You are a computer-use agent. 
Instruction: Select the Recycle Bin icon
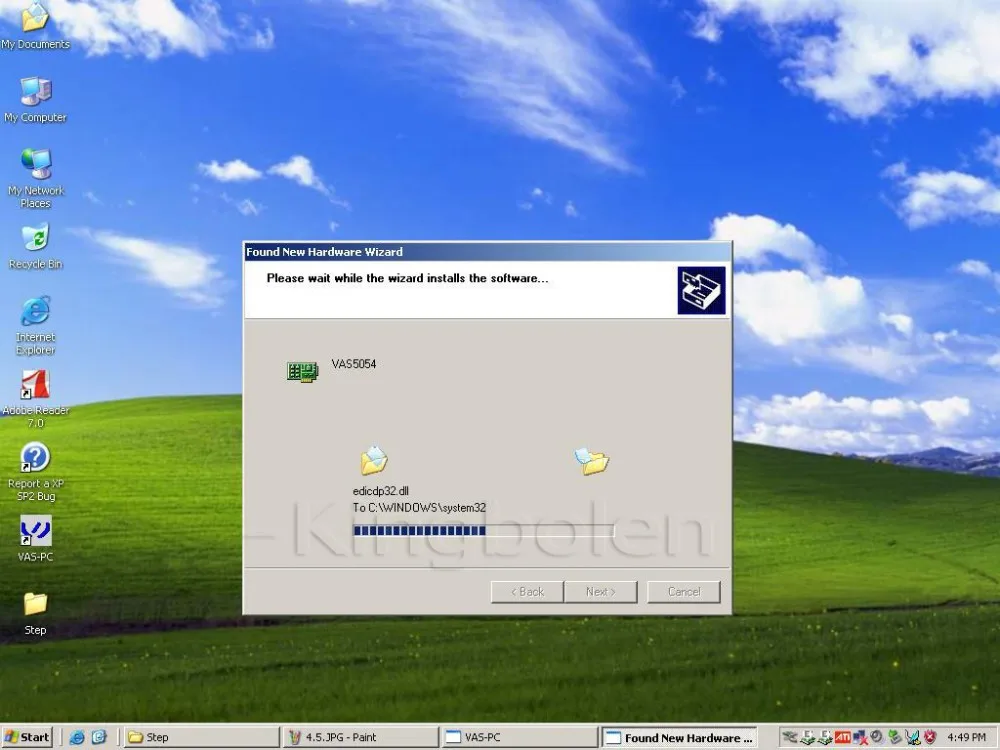(x=35, y=246)
